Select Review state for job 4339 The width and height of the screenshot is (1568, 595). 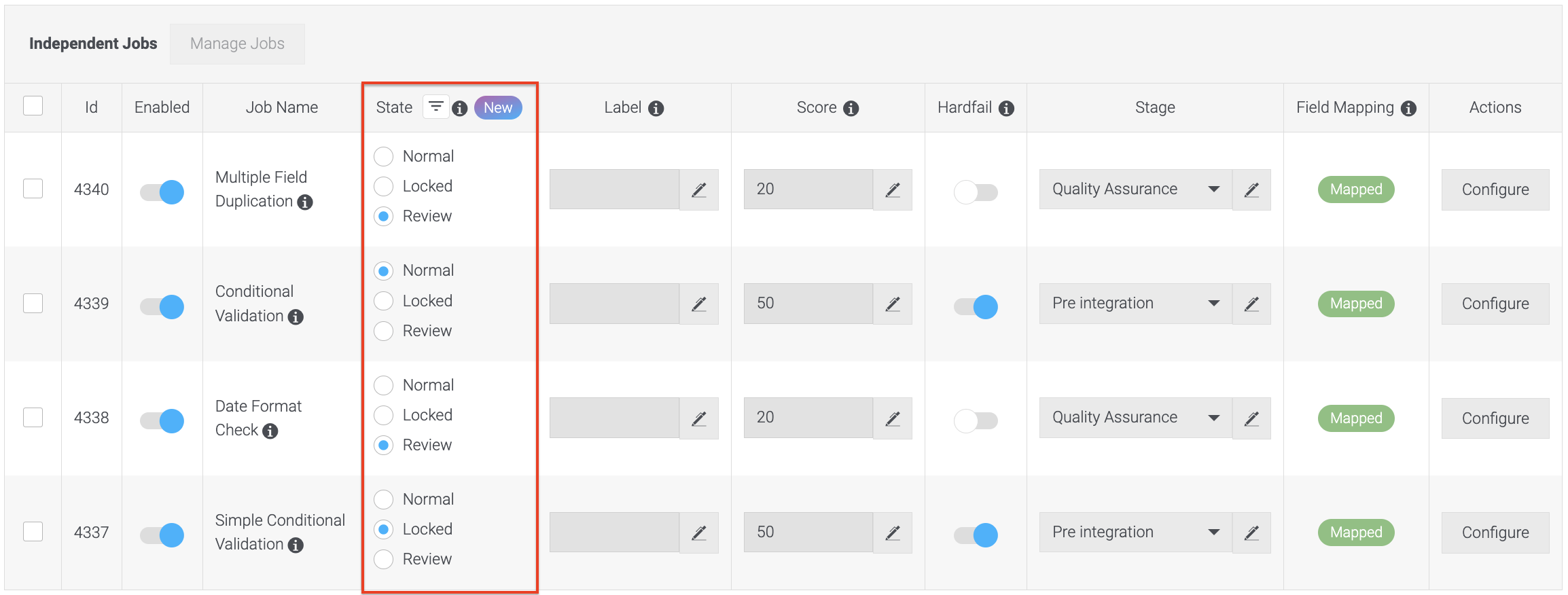coord(384,331)
